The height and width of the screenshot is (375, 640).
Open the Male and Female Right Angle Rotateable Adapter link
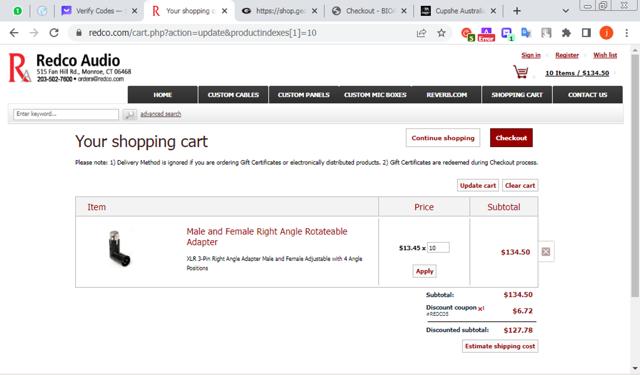click(x=267, y=237)
